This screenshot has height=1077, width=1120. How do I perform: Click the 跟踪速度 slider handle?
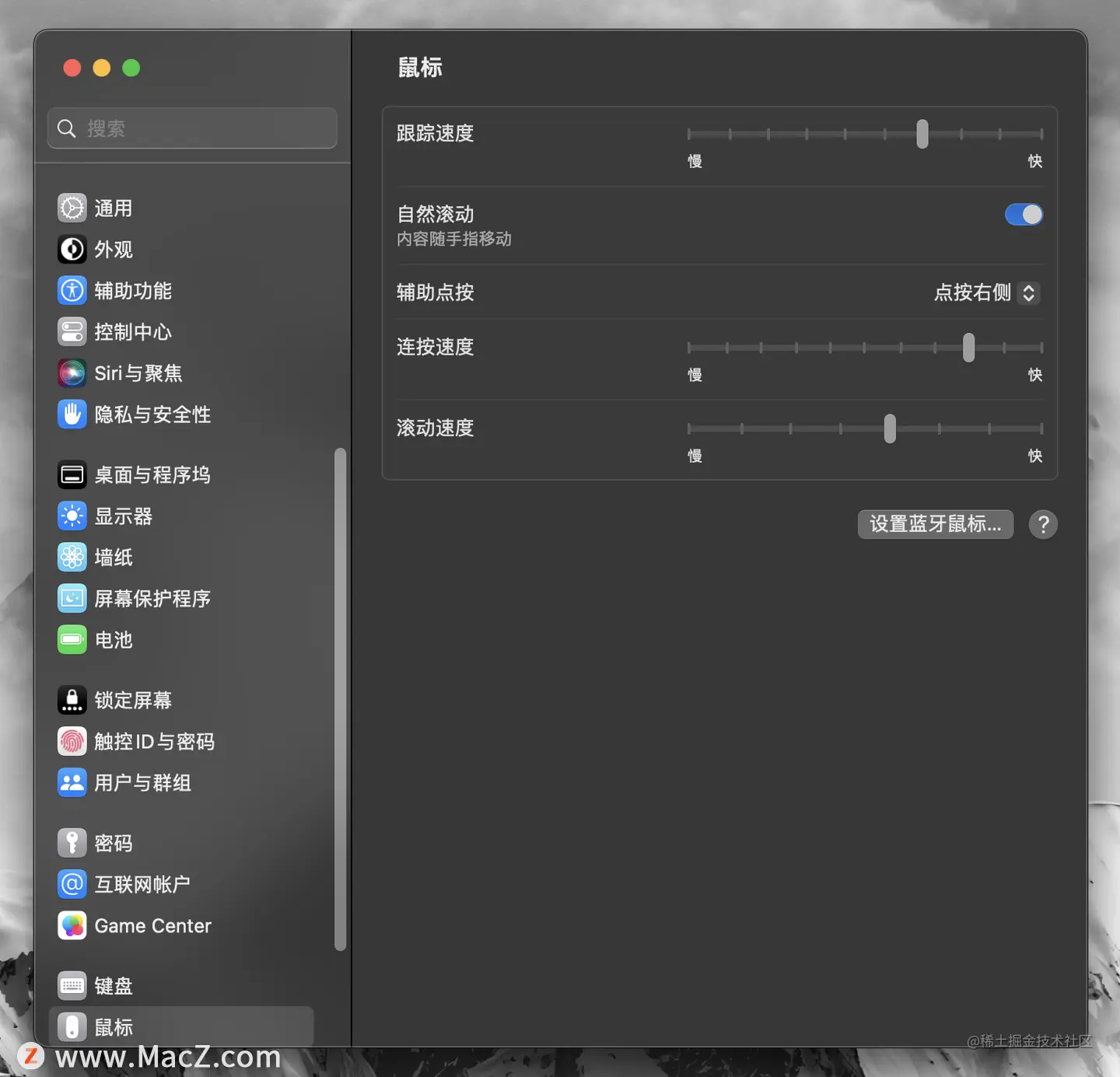point(922,135)
